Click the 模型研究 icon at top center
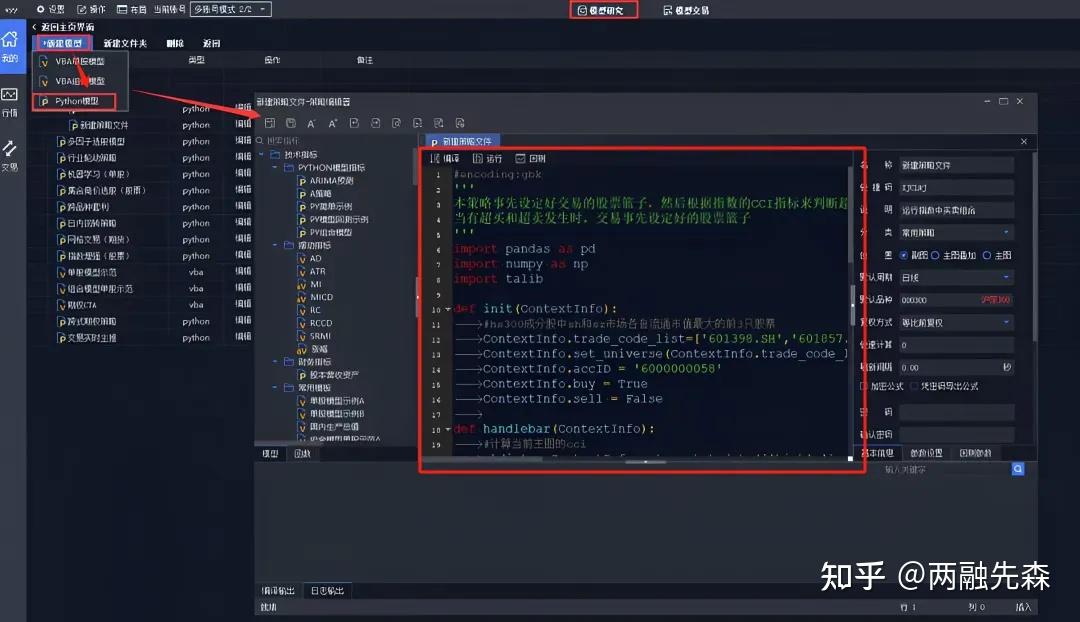Viewport: 1080px width, 622px height. [603, 11]
